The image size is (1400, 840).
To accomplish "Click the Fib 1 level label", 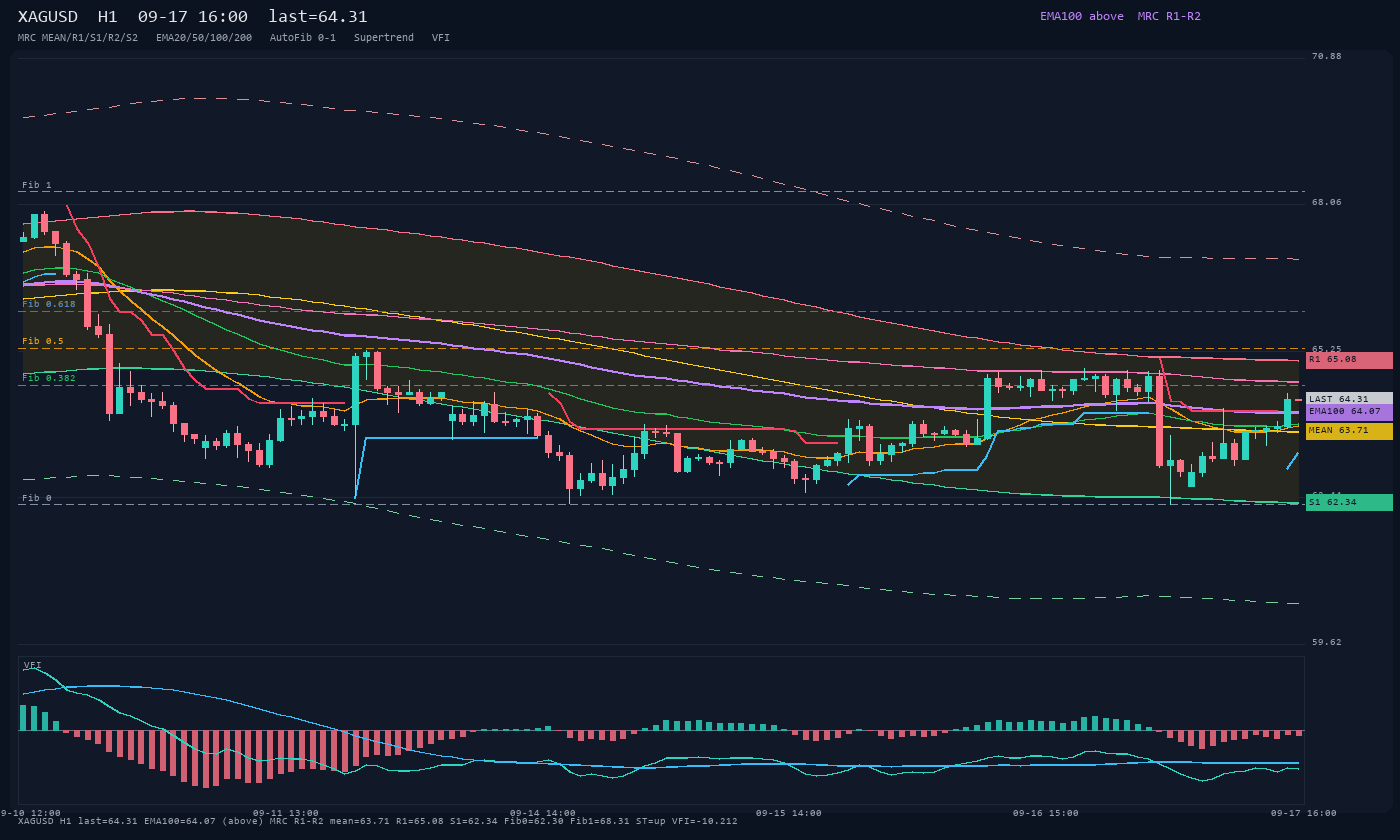I will pos(37,185).
